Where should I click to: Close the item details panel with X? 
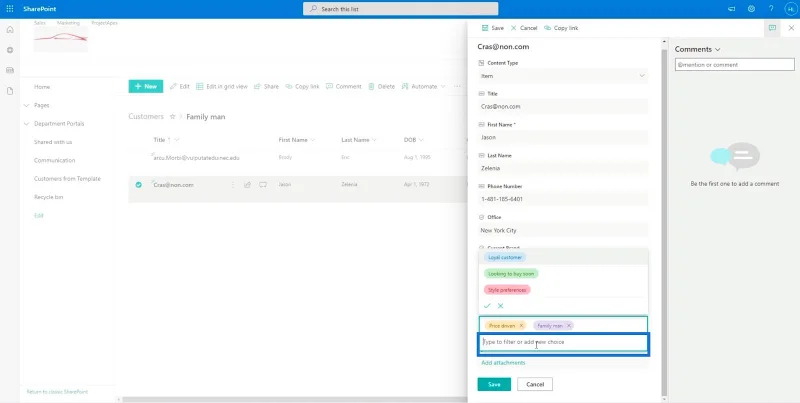point(791,28)
